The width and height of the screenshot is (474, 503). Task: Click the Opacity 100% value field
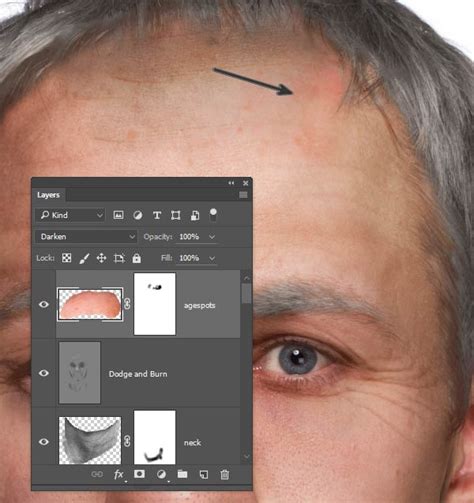pos(189,237)
